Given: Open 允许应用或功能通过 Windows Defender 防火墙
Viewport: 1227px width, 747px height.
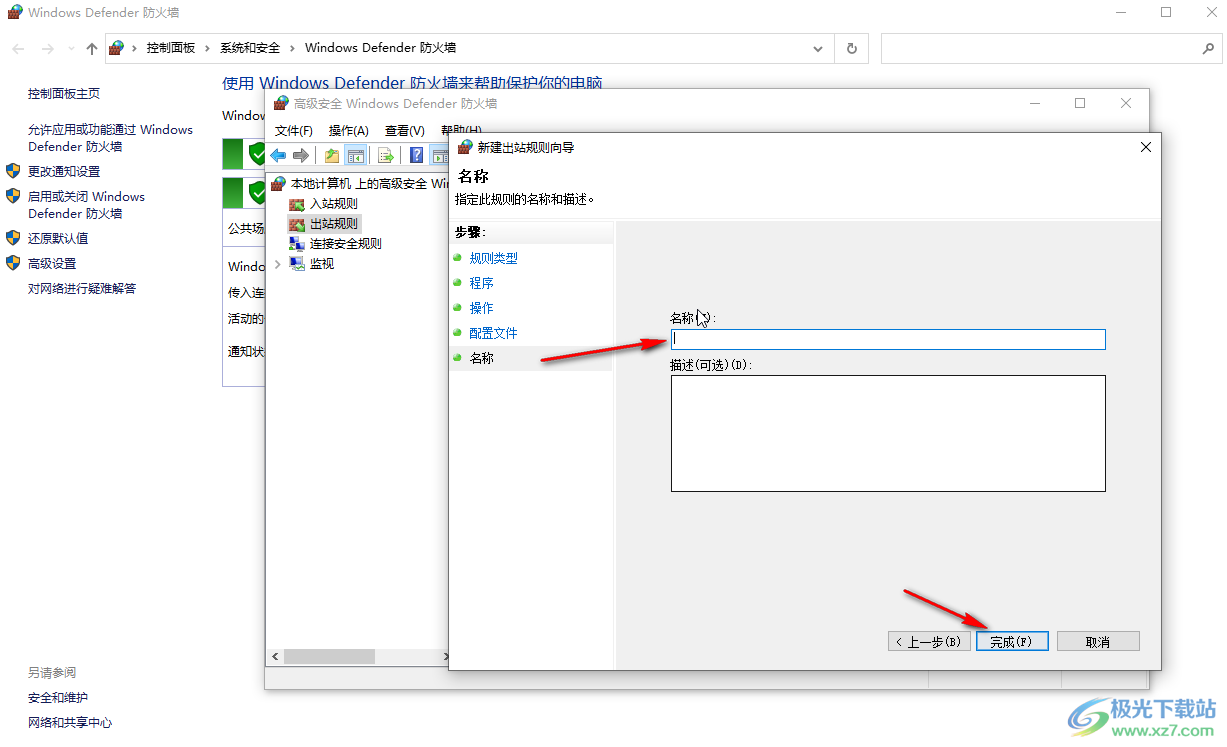Looking at the screenshot, I should click(x=110, y=138).
